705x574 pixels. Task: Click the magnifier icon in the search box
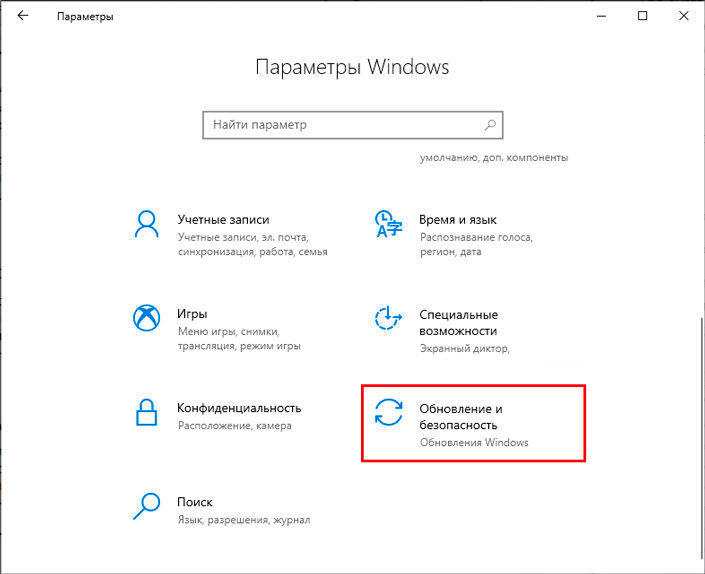pos(490,125)
